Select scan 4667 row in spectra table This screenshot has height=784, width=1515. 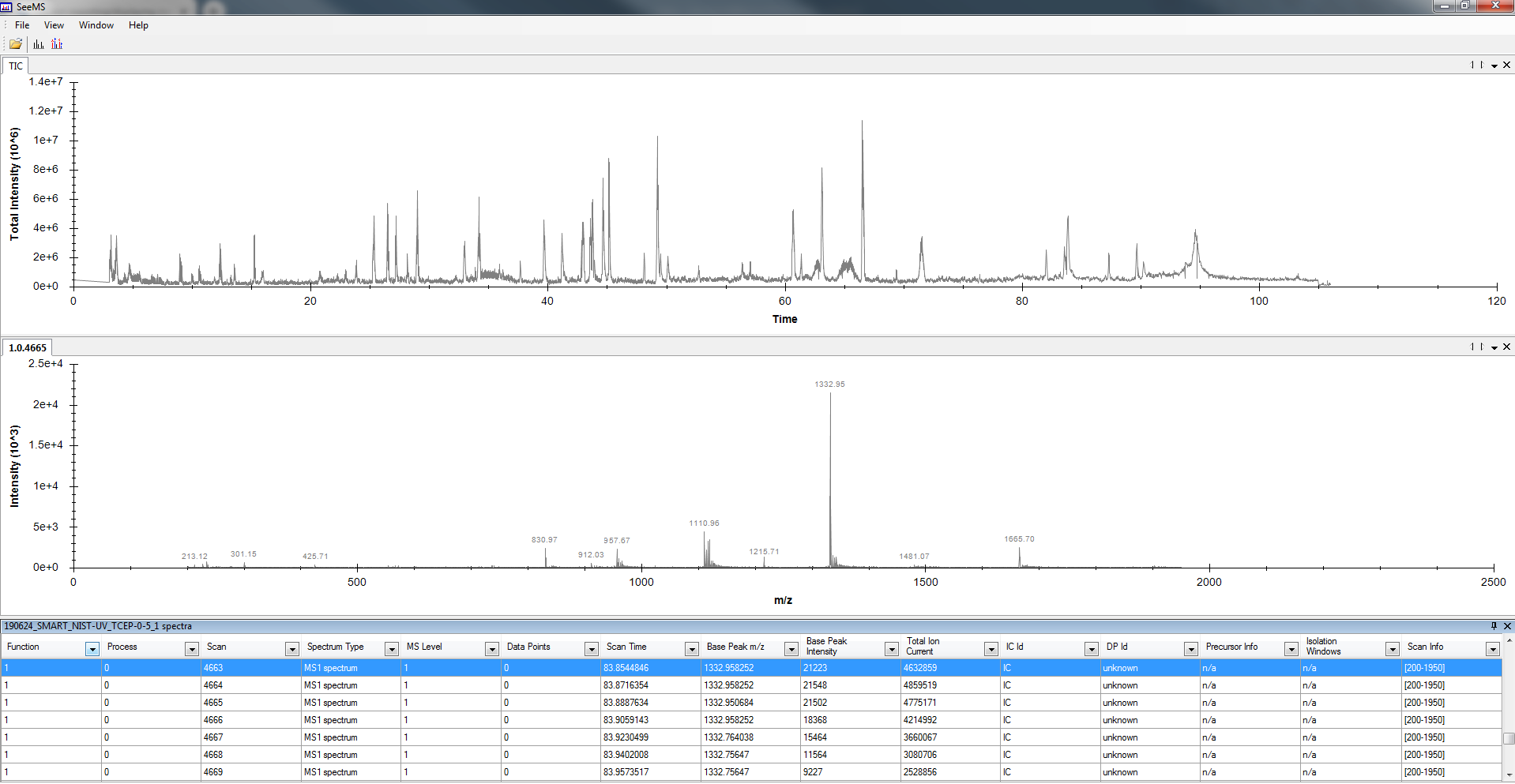(213, 737)
